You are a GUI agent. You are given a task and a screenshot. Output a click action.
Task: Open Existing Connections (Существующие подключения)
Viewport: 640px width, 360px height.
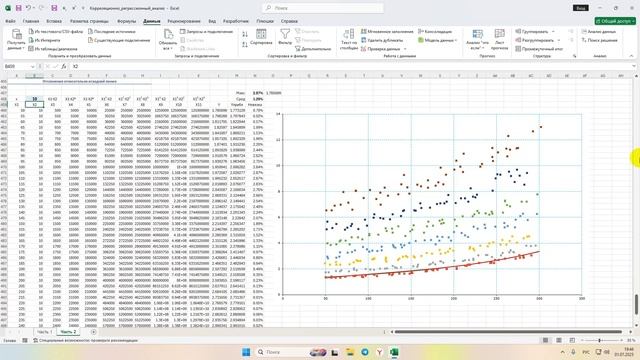(119, 40)
